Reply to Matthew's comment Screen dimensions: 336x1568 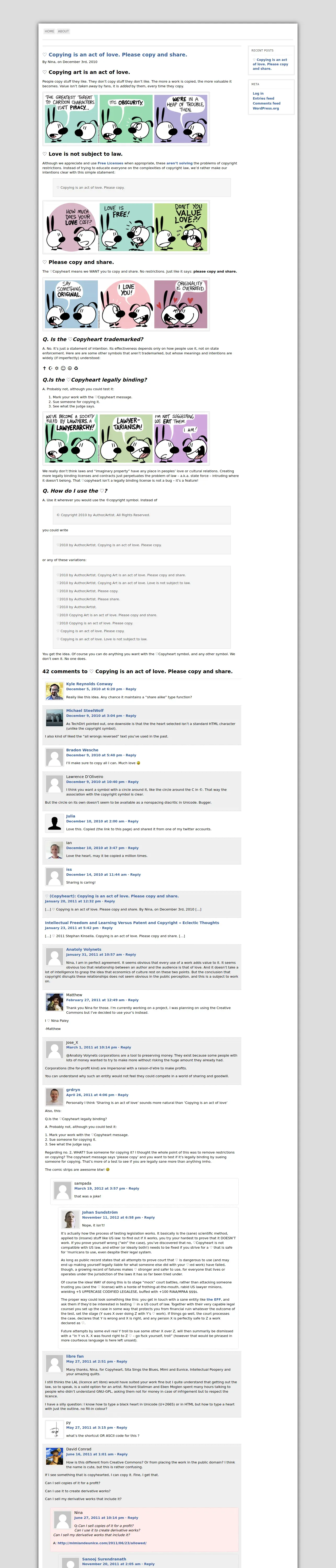pos(133,1000)
